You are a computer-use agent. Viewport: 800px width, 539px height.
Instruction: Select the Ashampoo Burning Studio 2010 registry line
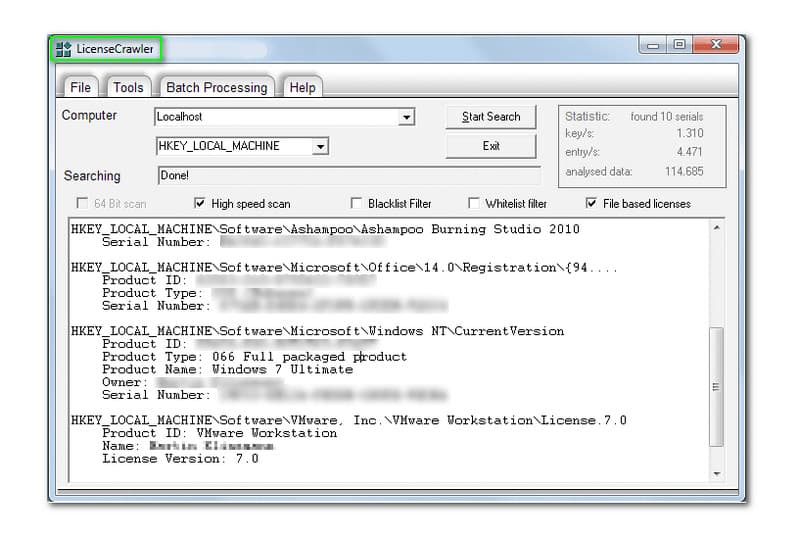325,229
